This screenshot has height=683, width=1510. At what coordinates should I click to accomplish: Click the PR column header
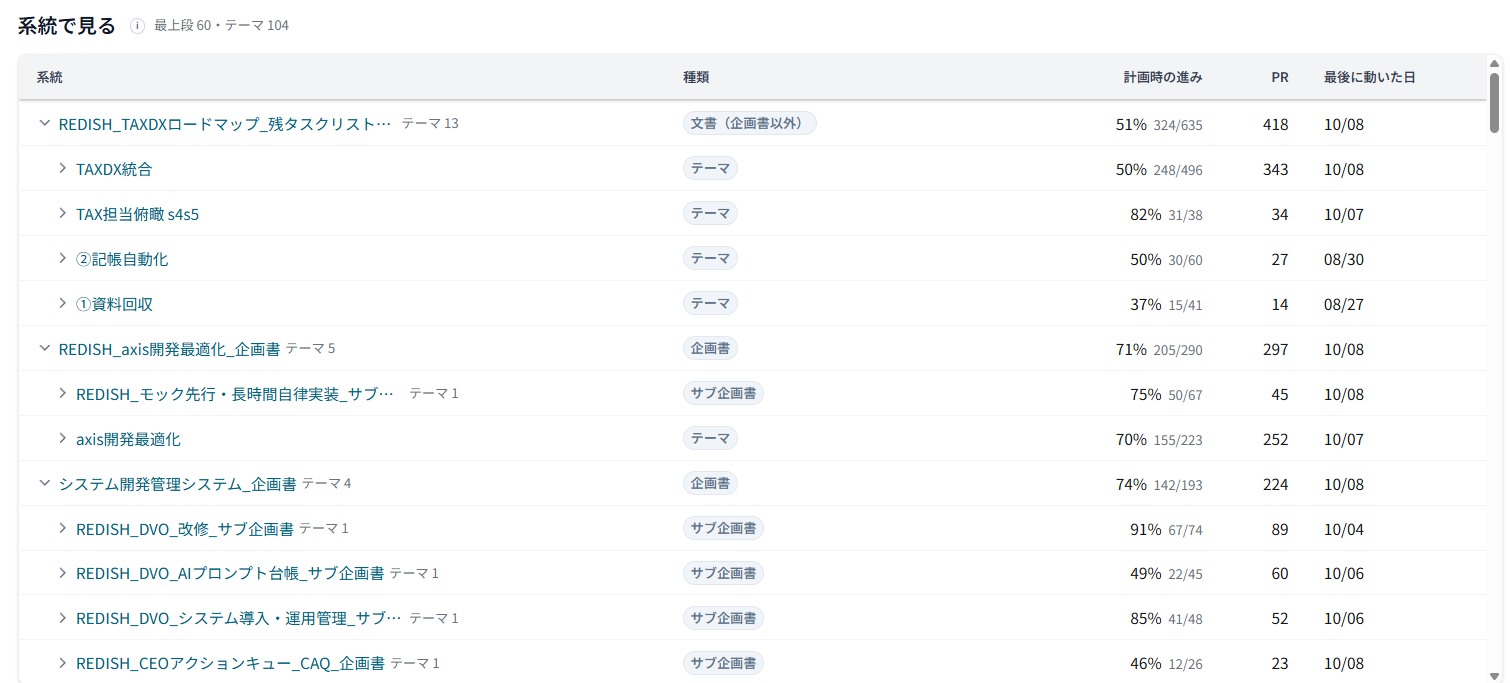coord(1280,77)
